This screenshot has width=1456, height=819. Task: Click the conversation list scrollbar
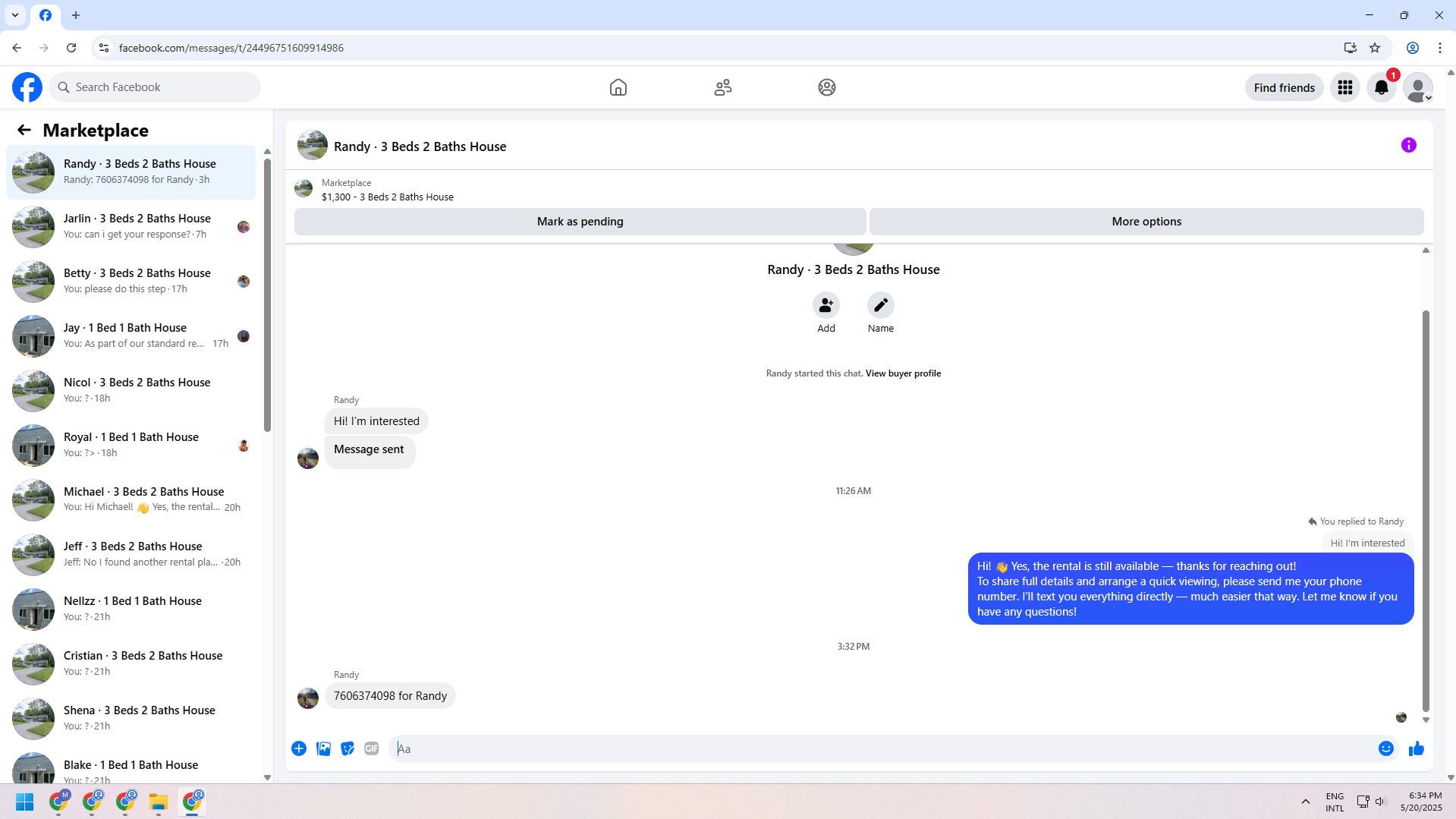[x=267, y=295]
